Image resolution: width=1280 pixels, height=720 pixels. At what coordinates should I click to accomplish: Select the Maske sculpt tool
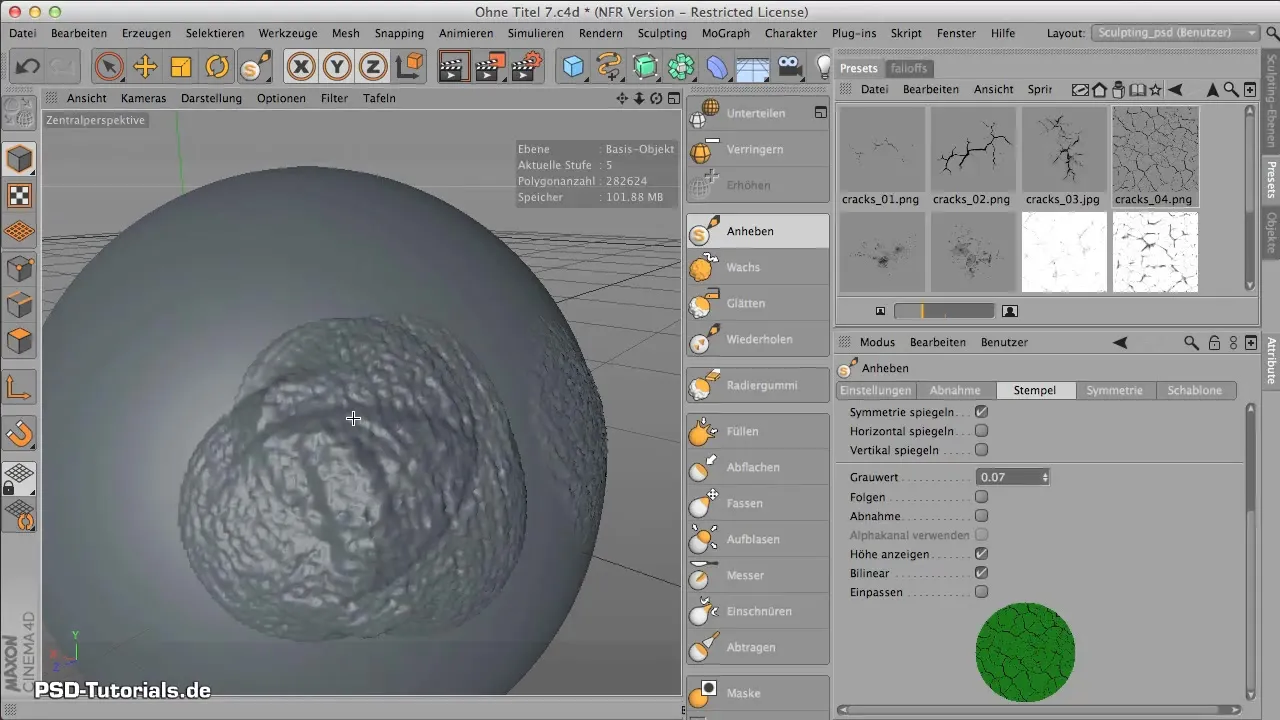pos(758,693)
